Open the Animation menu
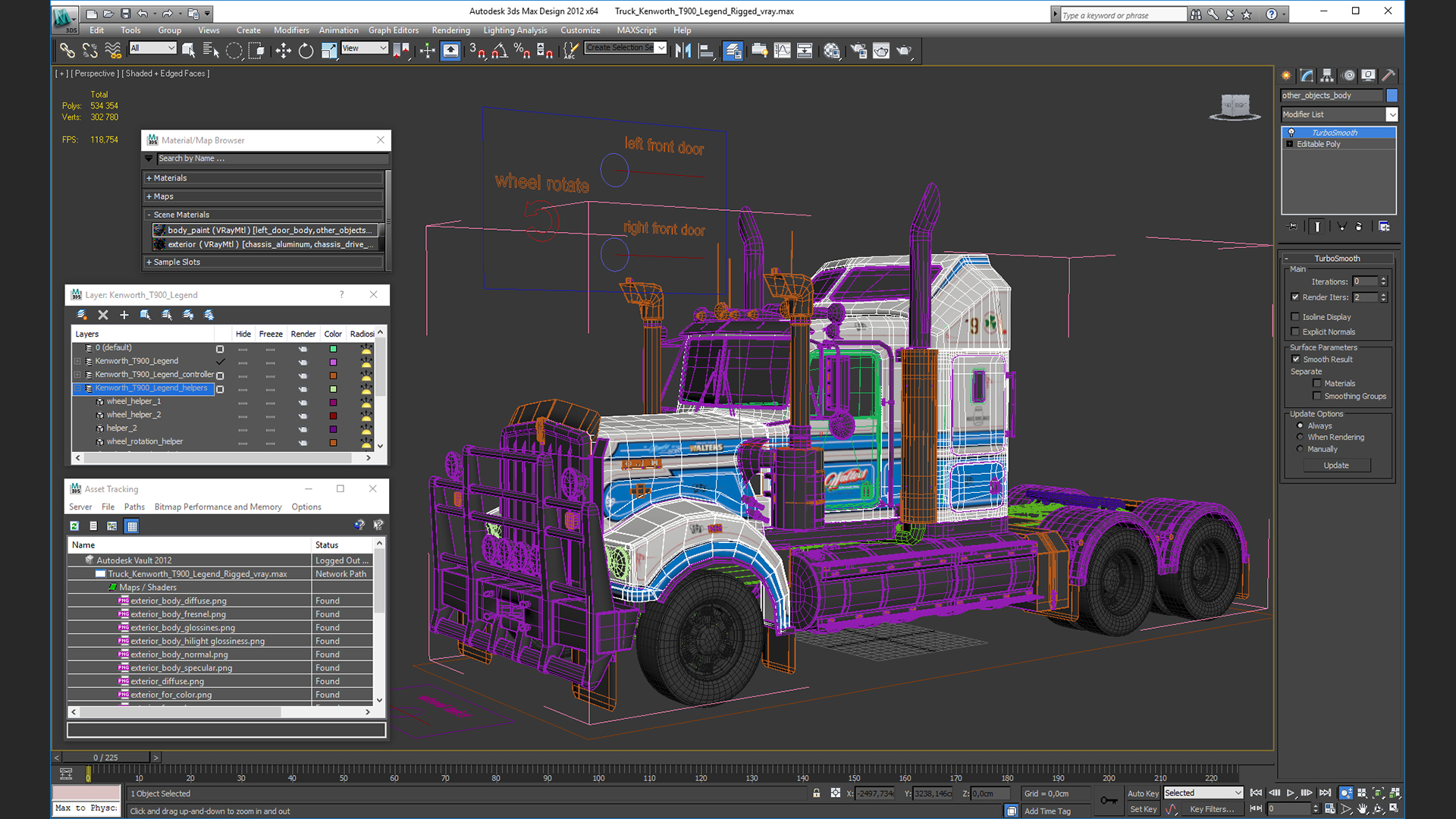 tap(337, 29)
